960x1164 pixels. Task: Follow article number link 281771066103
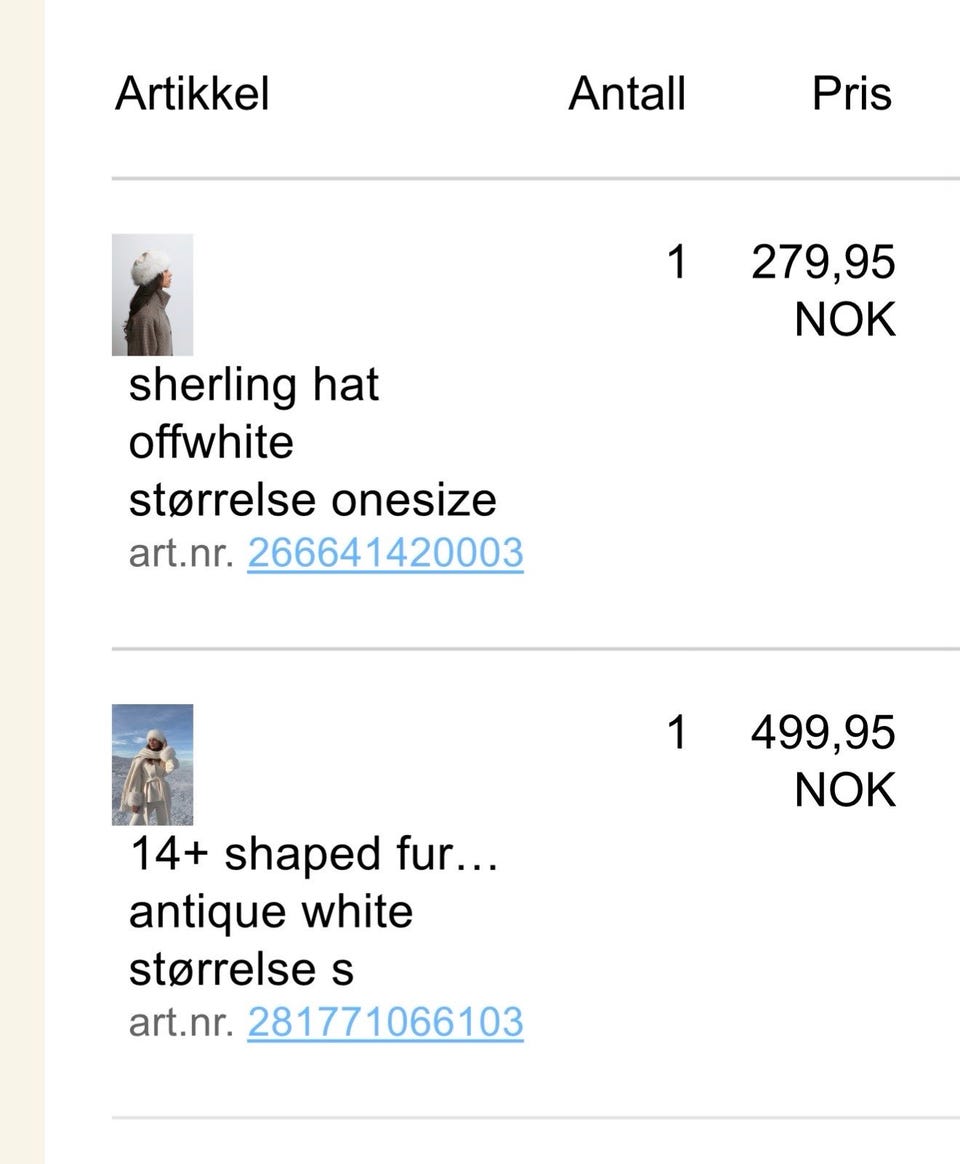[385, 1022]
